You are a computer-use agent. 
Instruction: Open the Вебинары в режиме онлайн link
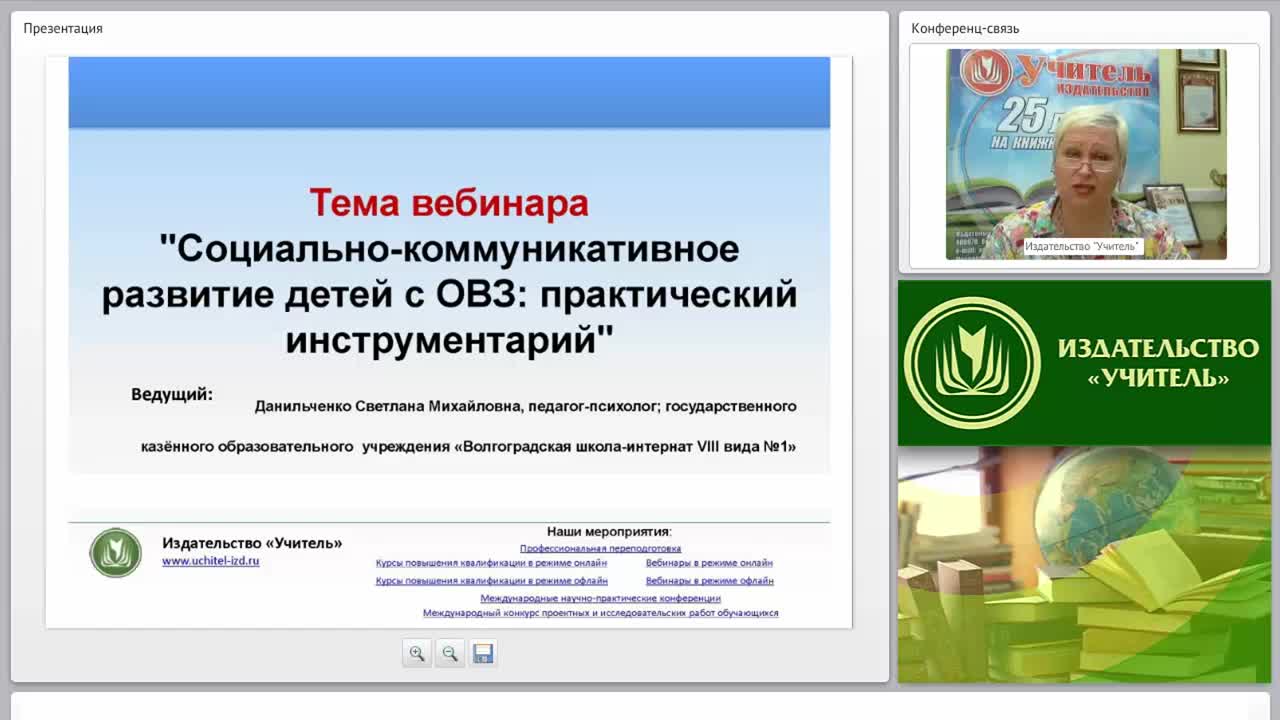tap(709, 563)
